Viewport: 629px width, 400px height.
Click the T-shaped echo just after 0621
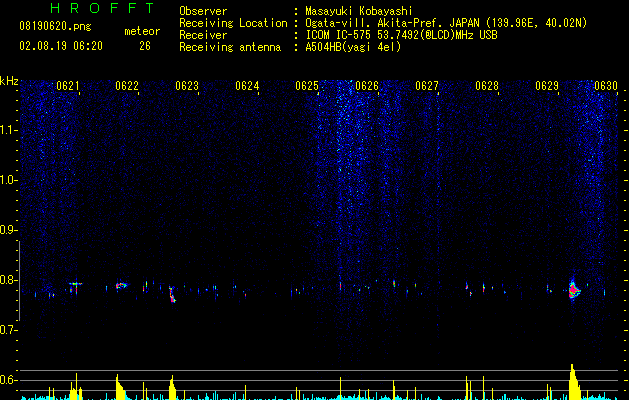point(75,287)
